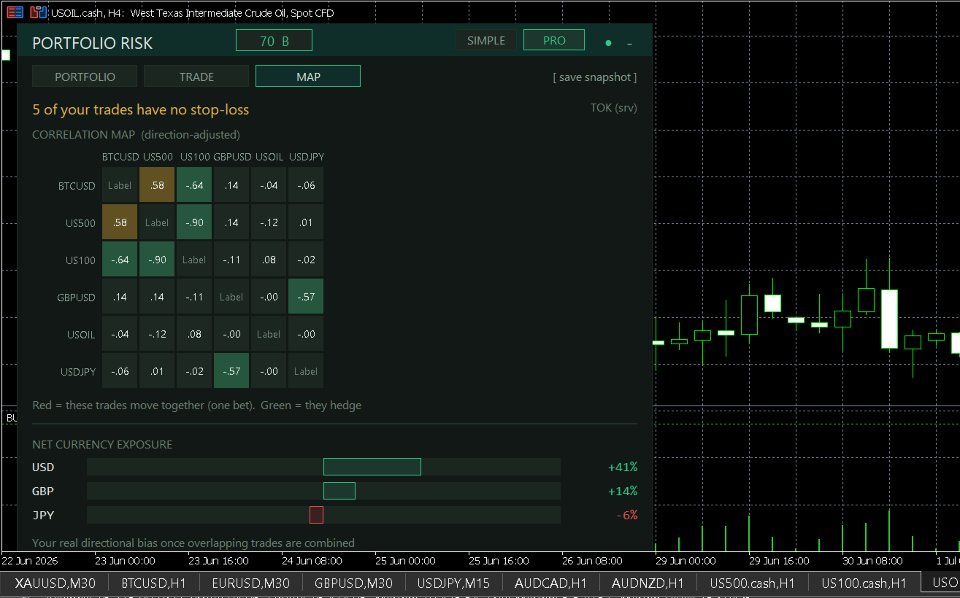Image resolution: width=960 pixels, height=598 pixels.
Task: Collapse panel with the dash minimize icon
Action: pyautogui.click(x=629, y=43)
